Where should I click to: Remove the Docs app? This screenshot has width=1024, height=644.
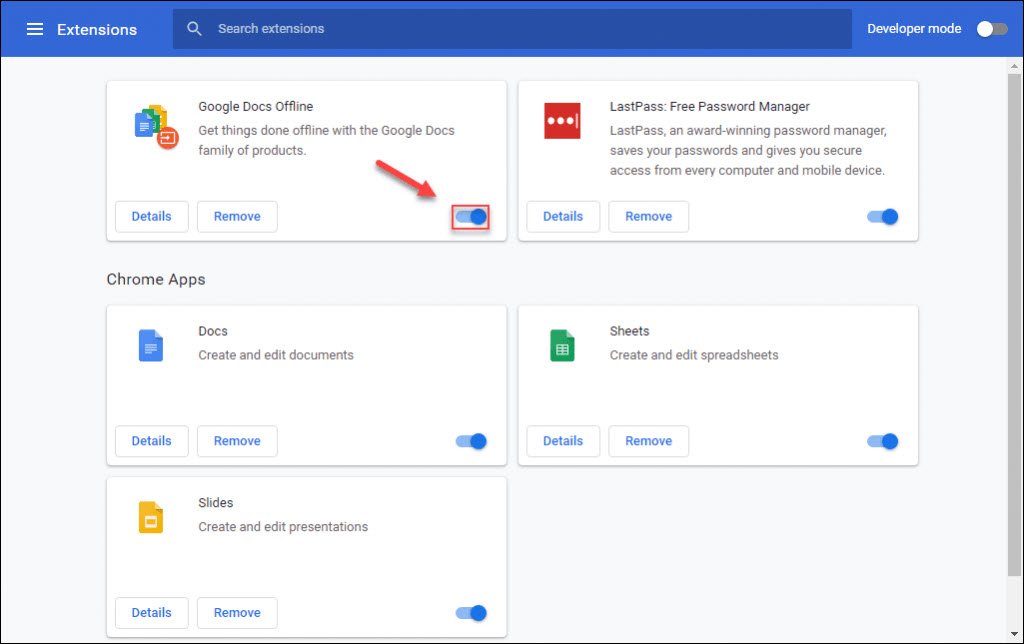point(237,442)
